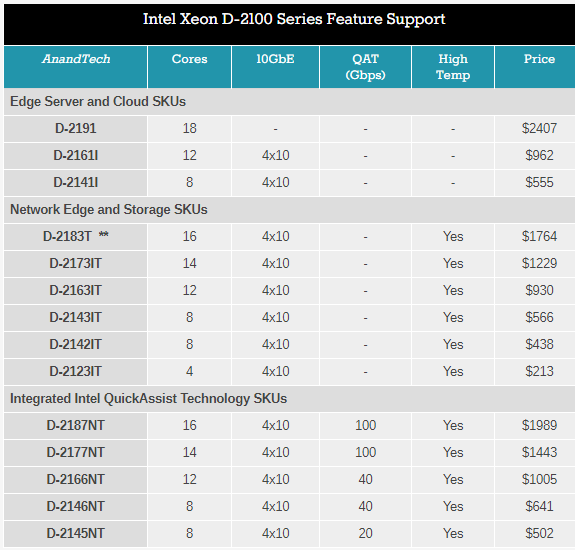Click the QAT value 20 for D-2145NT
Image resolution: width=575 pixels, height=550 pixels.
click(365, 533)
